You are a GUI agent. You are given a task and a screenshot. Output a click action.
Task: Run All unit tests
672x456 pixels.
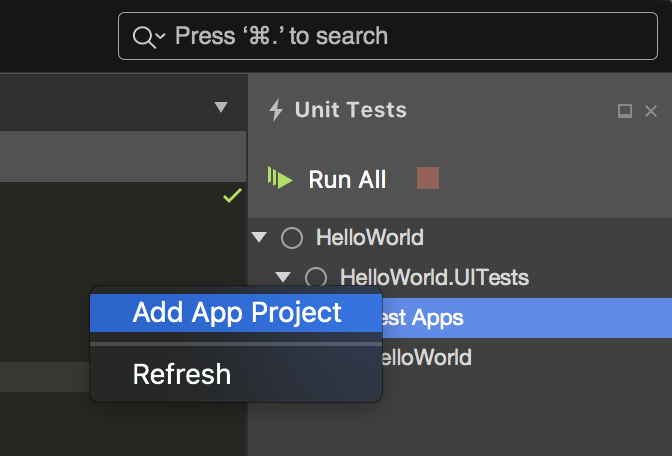click(347, 179)
